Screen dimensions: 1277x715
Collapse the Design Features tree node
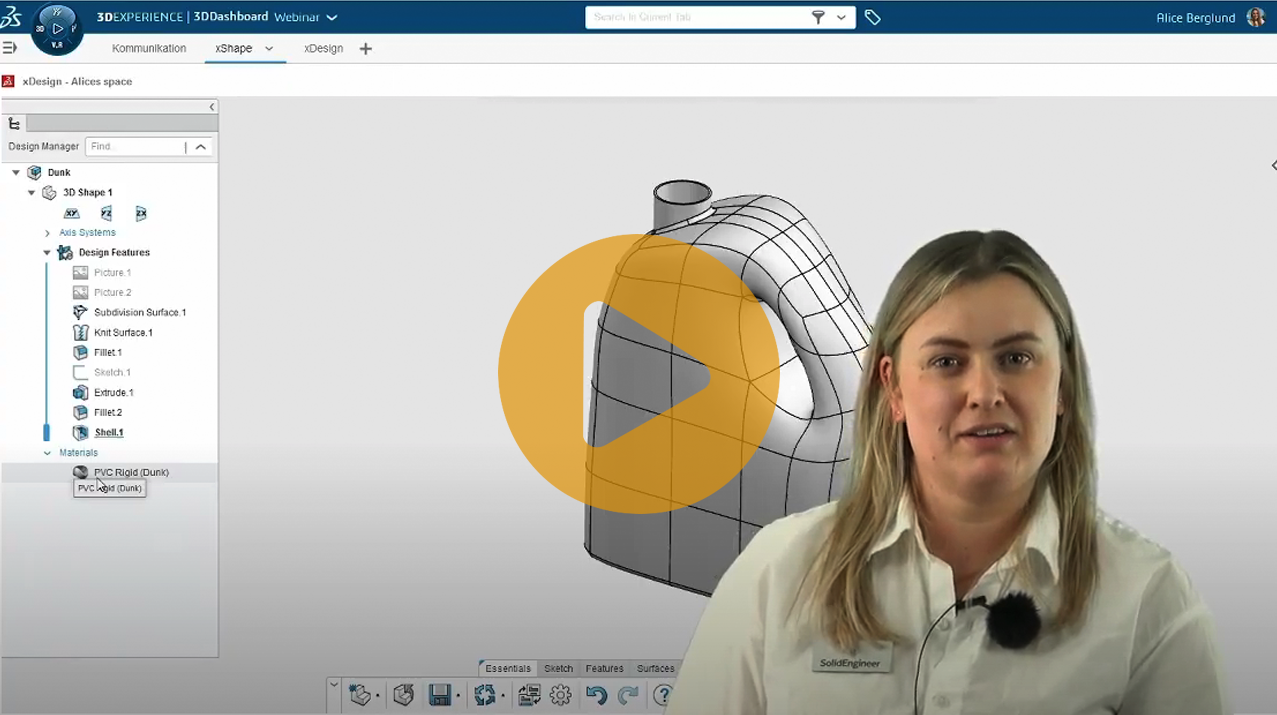(47, 253)
